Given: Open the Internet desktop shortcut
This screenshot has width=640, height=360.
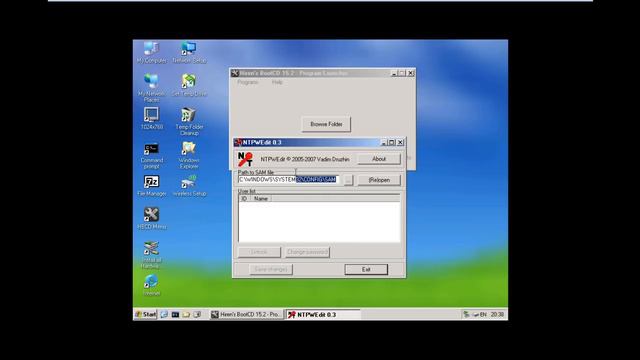Looking at the screenshot, I should tap(151, 285).
